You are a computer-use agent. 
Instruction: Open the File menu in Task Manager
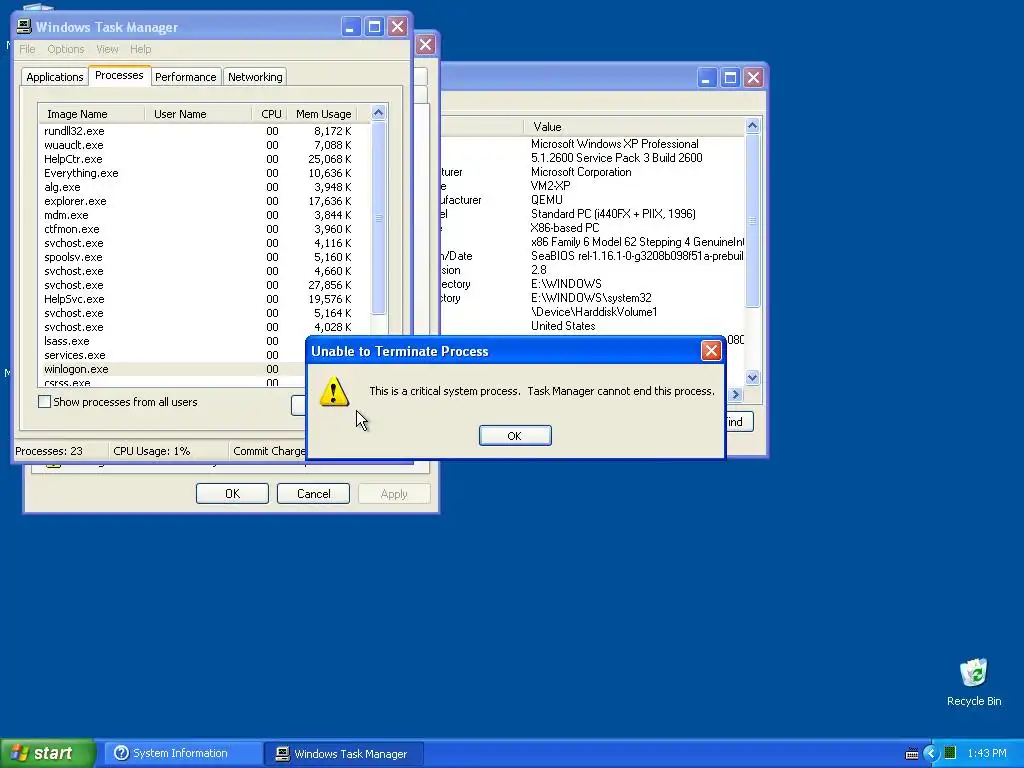(27, 49)
